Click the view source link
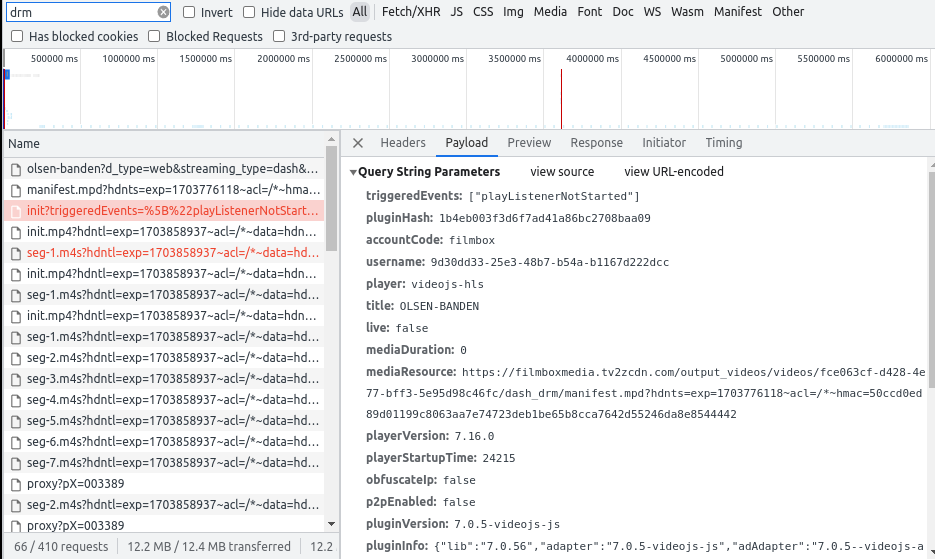935x559 pixels. click(x=562, y=172)
